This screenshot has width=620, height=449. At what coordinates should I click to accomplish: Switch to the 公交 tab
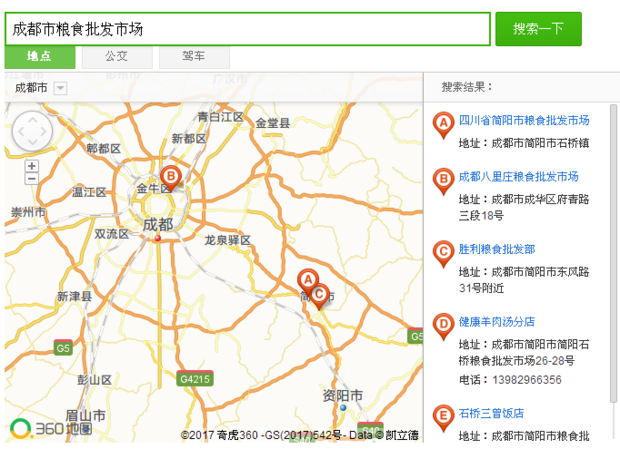(117, 57)
